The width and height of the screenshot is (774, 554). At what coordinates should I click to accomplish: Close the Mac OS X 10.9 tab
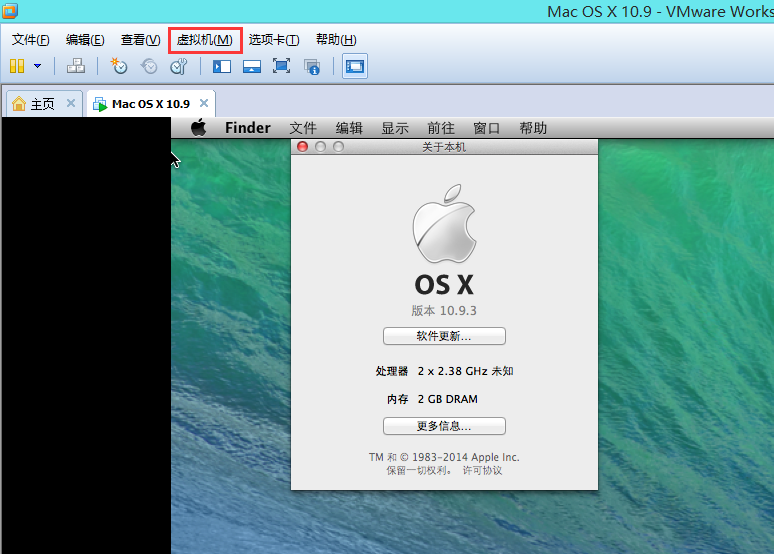pos(204,103)
